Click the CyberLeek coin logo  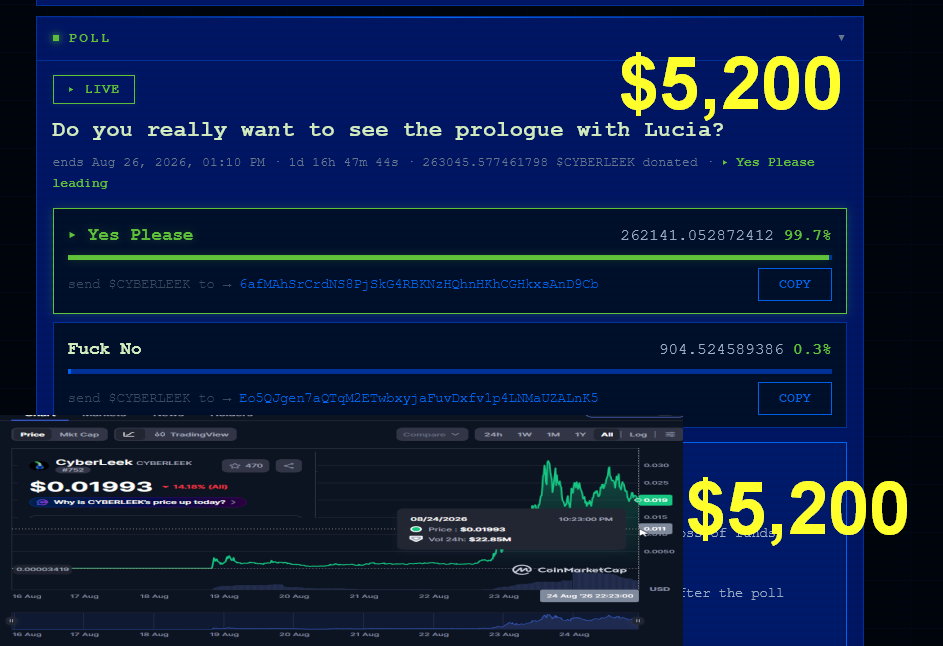39,465
